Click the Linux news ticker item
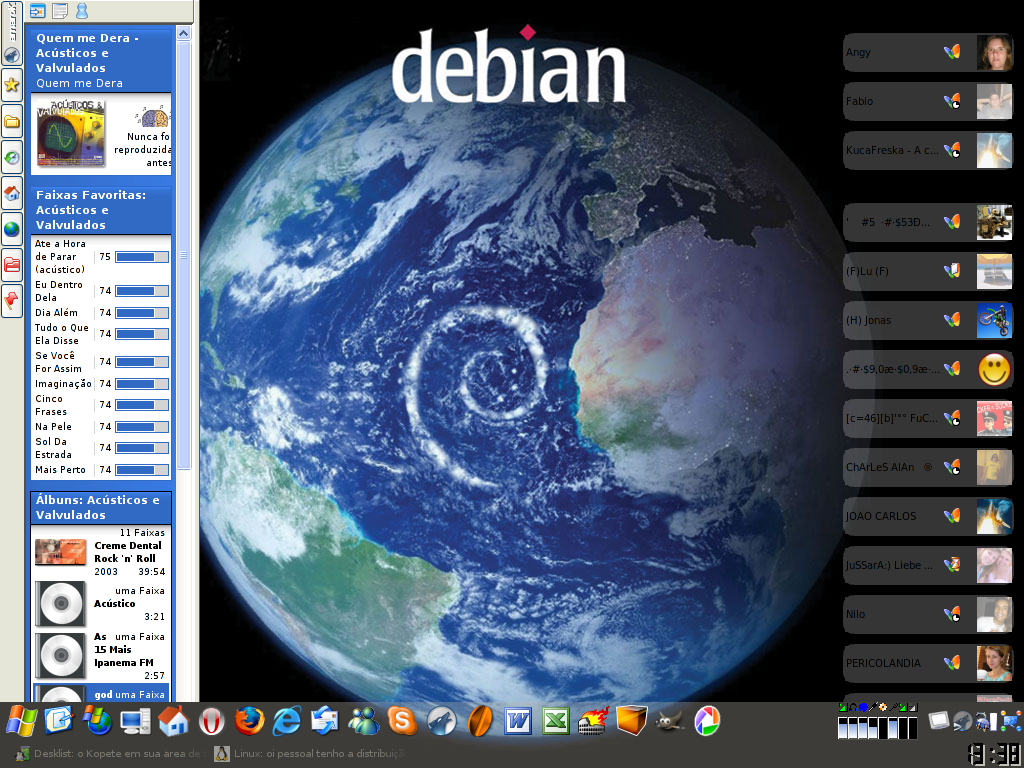 click(x=311, y=754)
